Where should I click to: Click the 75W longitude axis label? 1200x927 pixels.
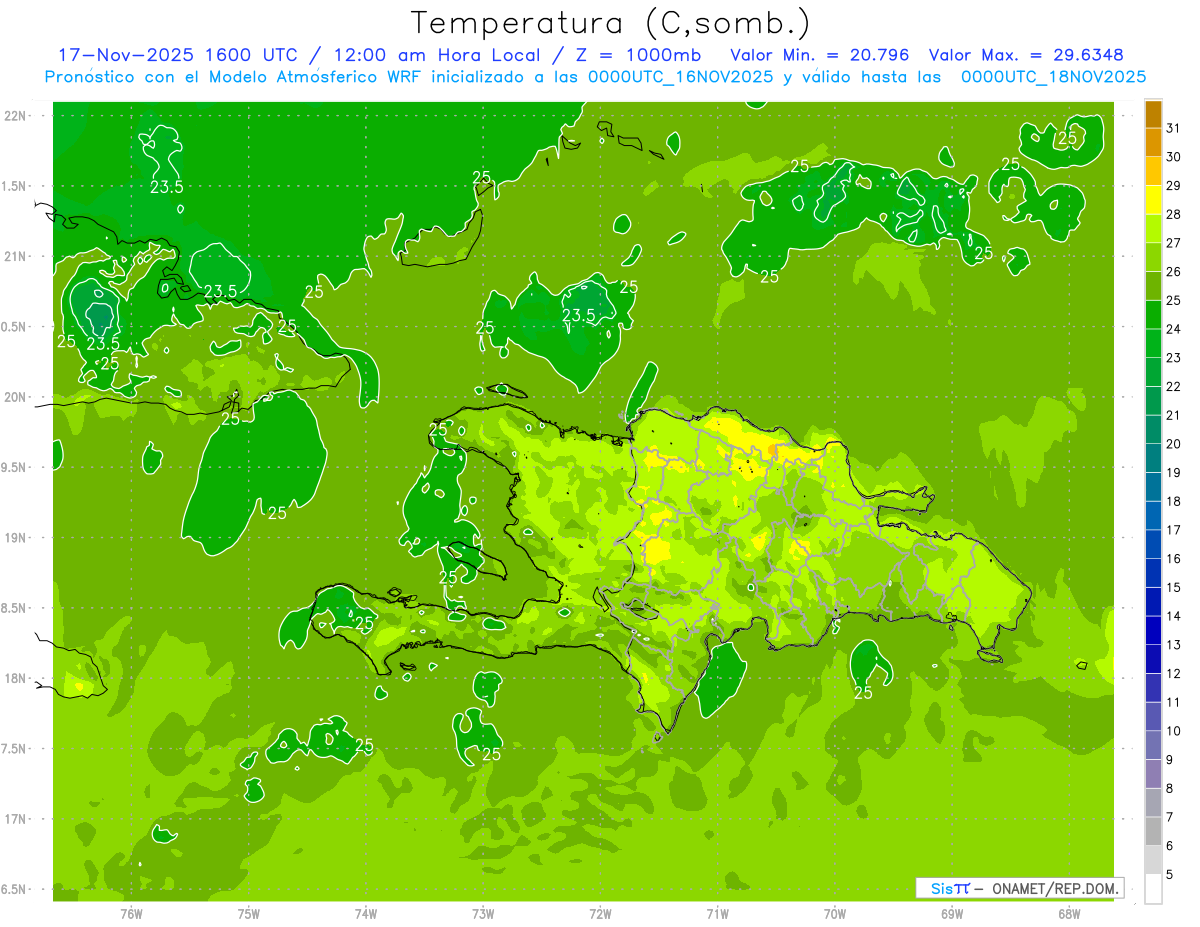coord(249,913)
